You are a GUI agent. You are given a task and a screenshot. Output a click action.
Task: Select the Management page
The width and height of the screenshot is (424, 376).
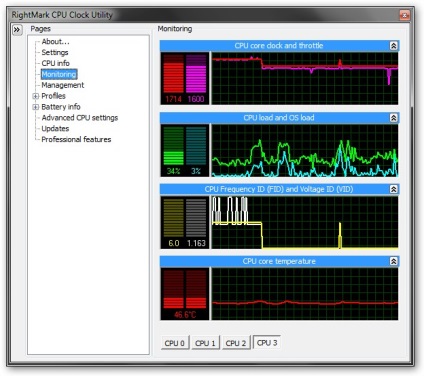(x=63, y=85)
